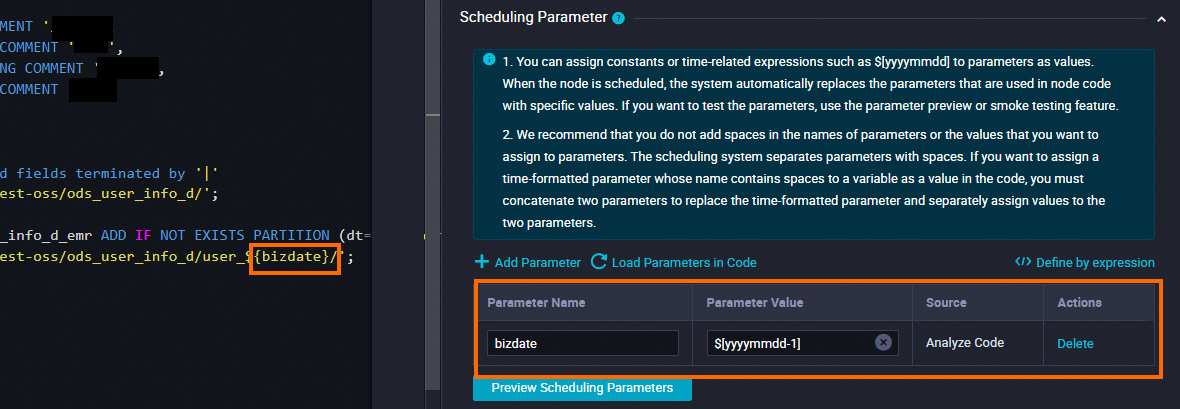Click the Add Parameter link

(527, 263)
